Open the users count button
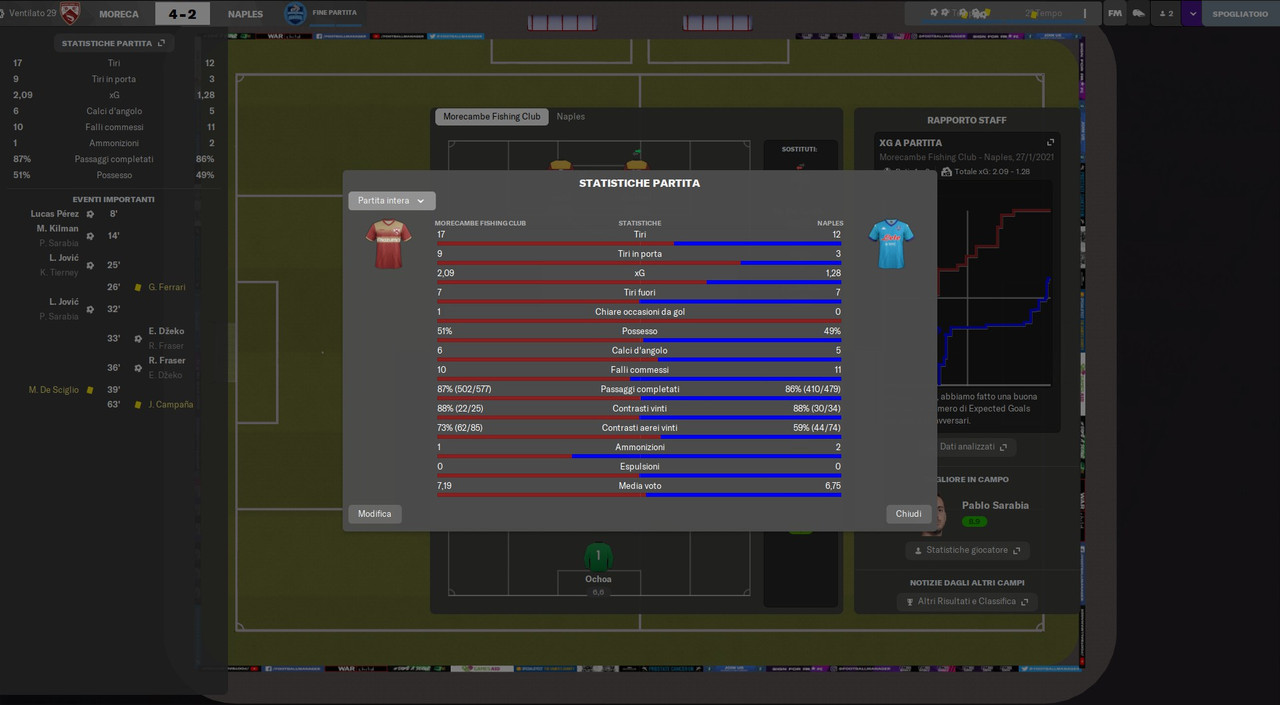 tap(1165, 14)
